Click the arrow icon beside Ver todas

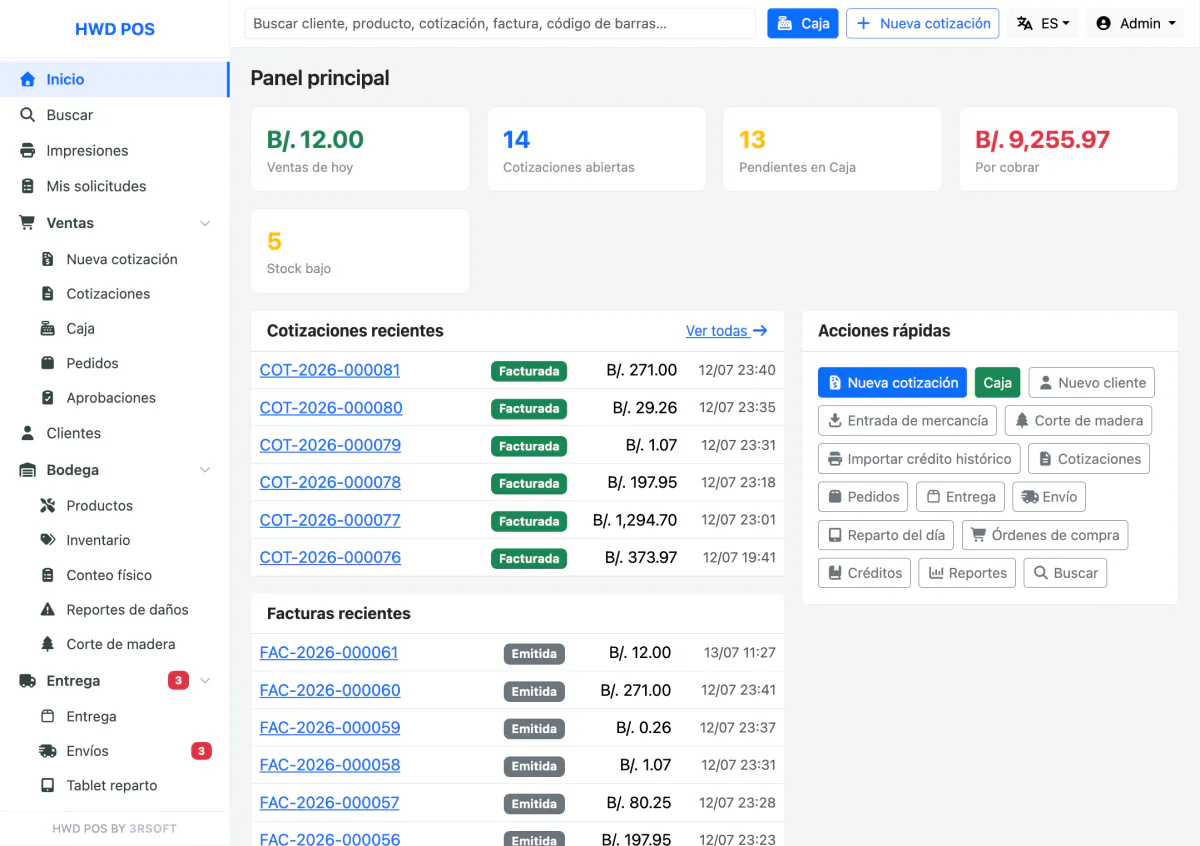click(760, 331)
